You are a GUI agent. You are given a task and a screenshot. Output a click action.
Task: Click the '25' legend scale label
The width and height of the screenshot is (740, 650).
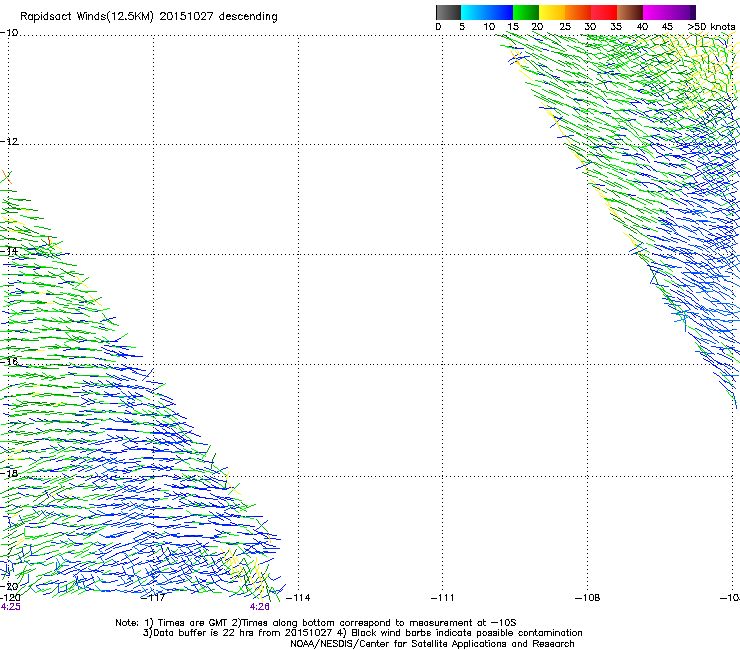tap(565, 27)
